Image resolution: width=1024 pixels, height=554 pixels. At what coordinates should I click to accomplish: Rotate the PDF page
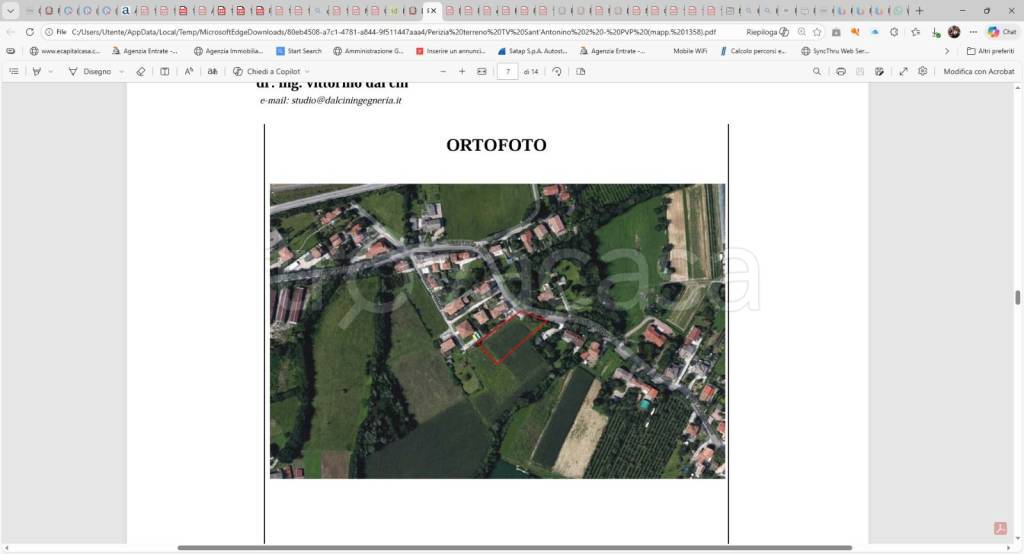pos(557,72)
